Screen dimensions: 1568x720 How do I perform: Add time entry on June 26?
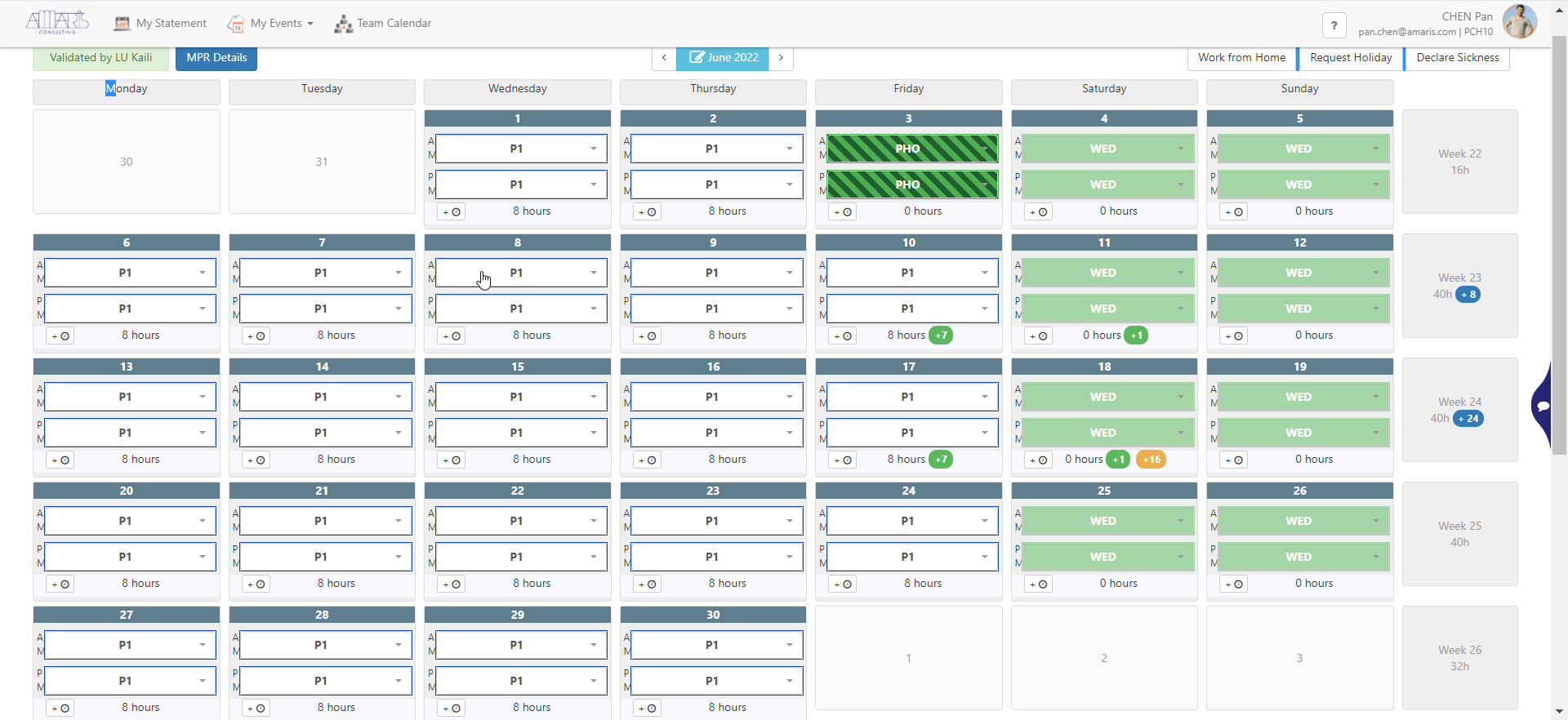(x=1234, y=584)
